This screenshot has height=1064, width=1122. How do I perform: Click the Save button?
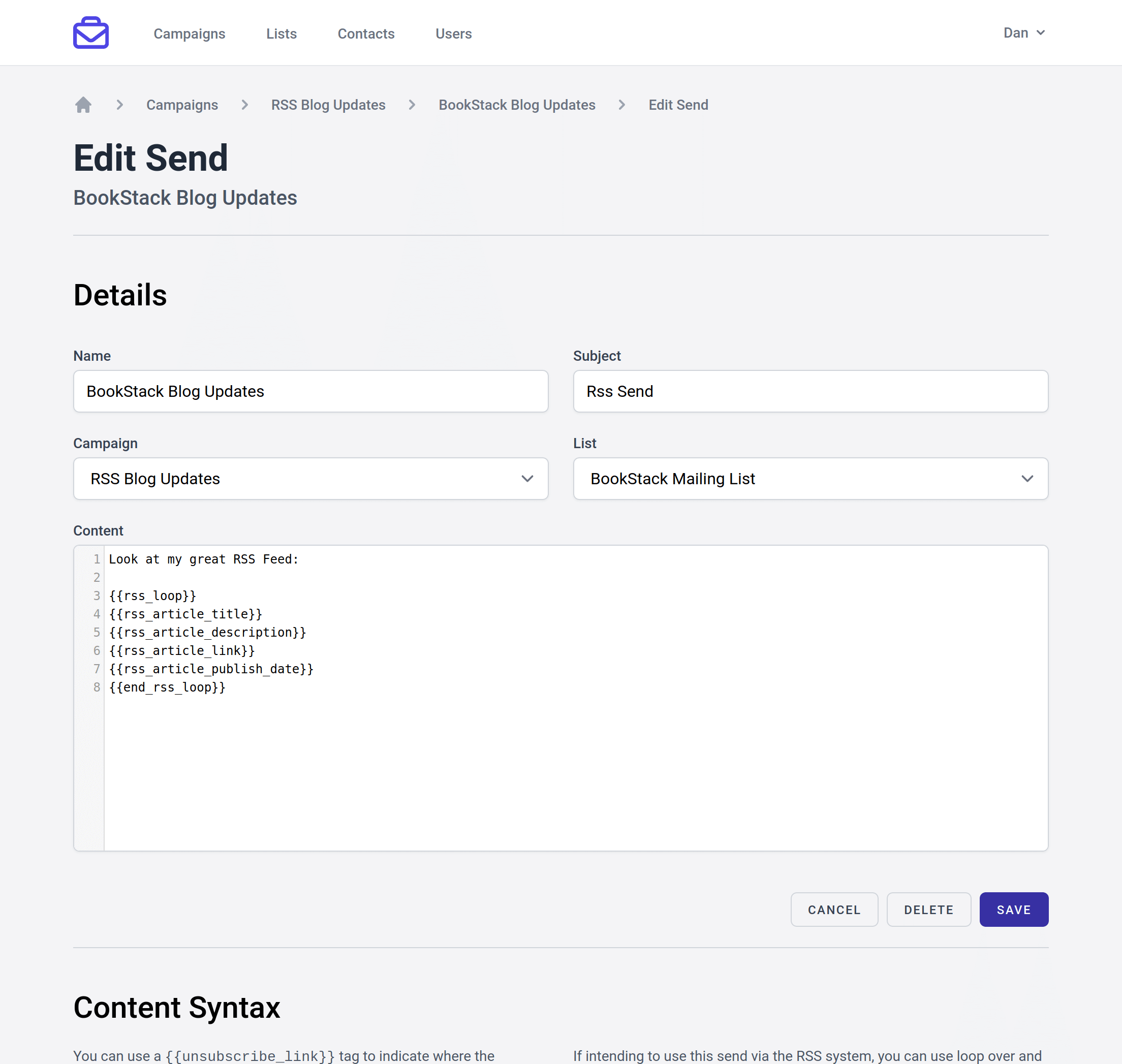pos(1013,910)
